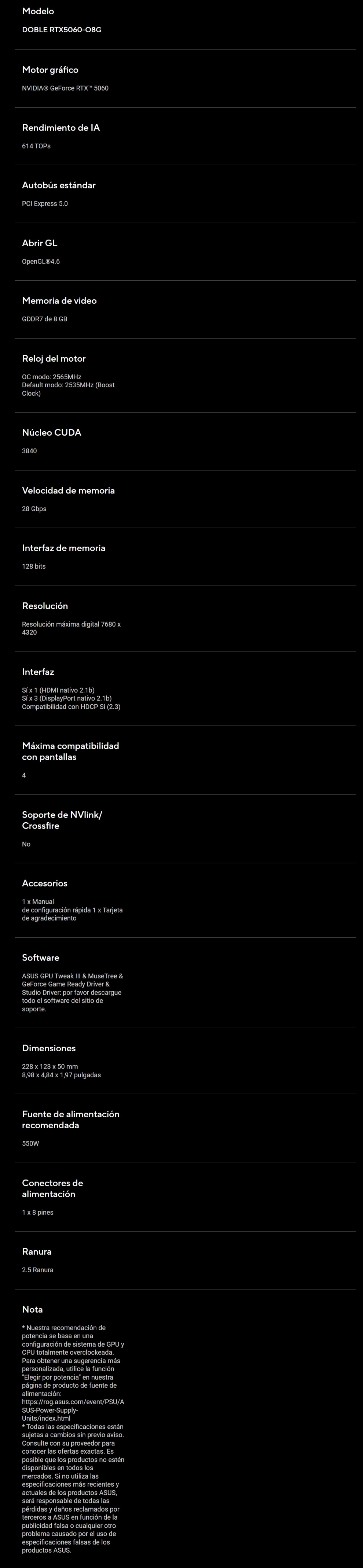363x1568 pixels.
Task: Click the PCI Express 5.0 value
Action: 45,204
